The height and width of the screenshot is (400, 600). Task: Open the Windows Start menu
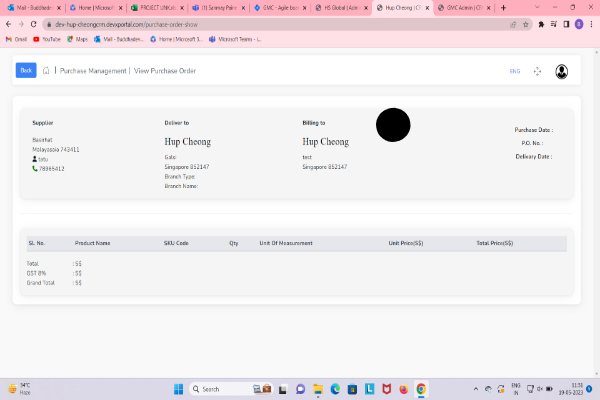click(181, 389)
